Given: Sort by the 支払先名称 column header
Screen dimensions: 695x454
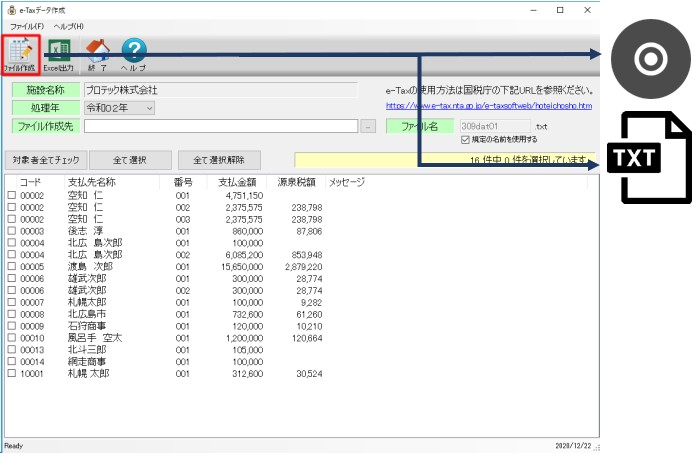Looking at the screenshot, I should click(x=91, y=182).
